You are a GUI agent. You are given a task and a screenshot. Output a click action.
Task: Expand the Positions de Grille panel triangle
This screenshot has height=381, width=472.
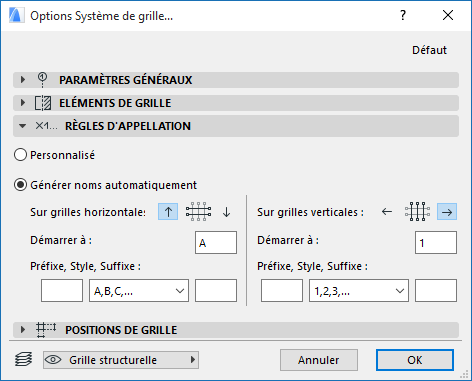tap(23, 330)
